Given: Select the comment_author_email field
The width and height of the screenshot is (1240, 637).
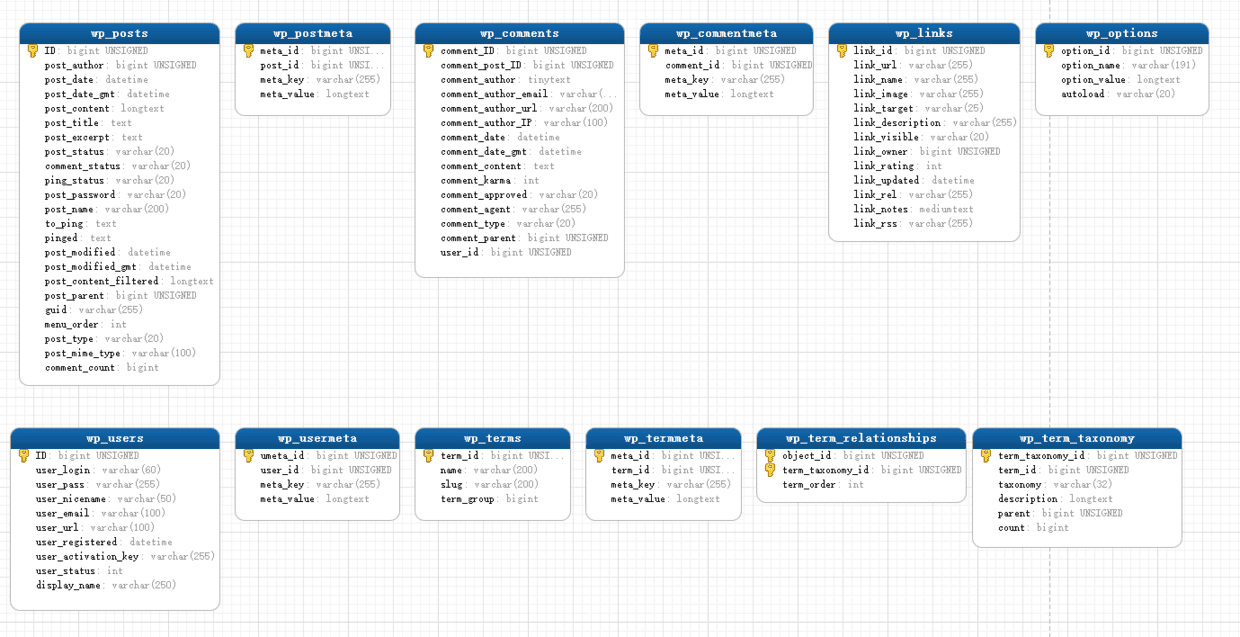Looking at the screenshot, I should [x=494, y=94].
